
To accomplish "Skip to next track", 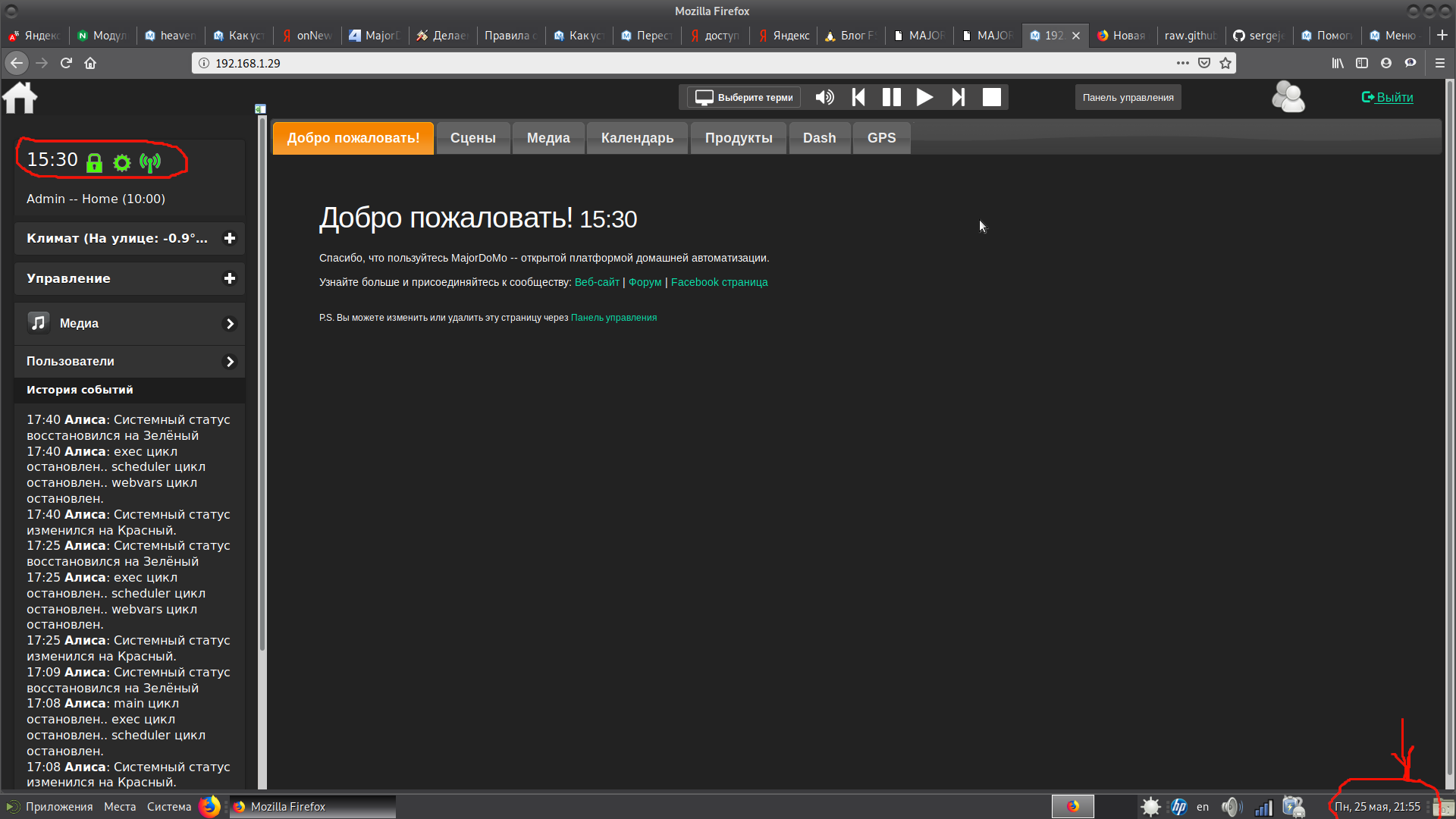I will point(958,97).
